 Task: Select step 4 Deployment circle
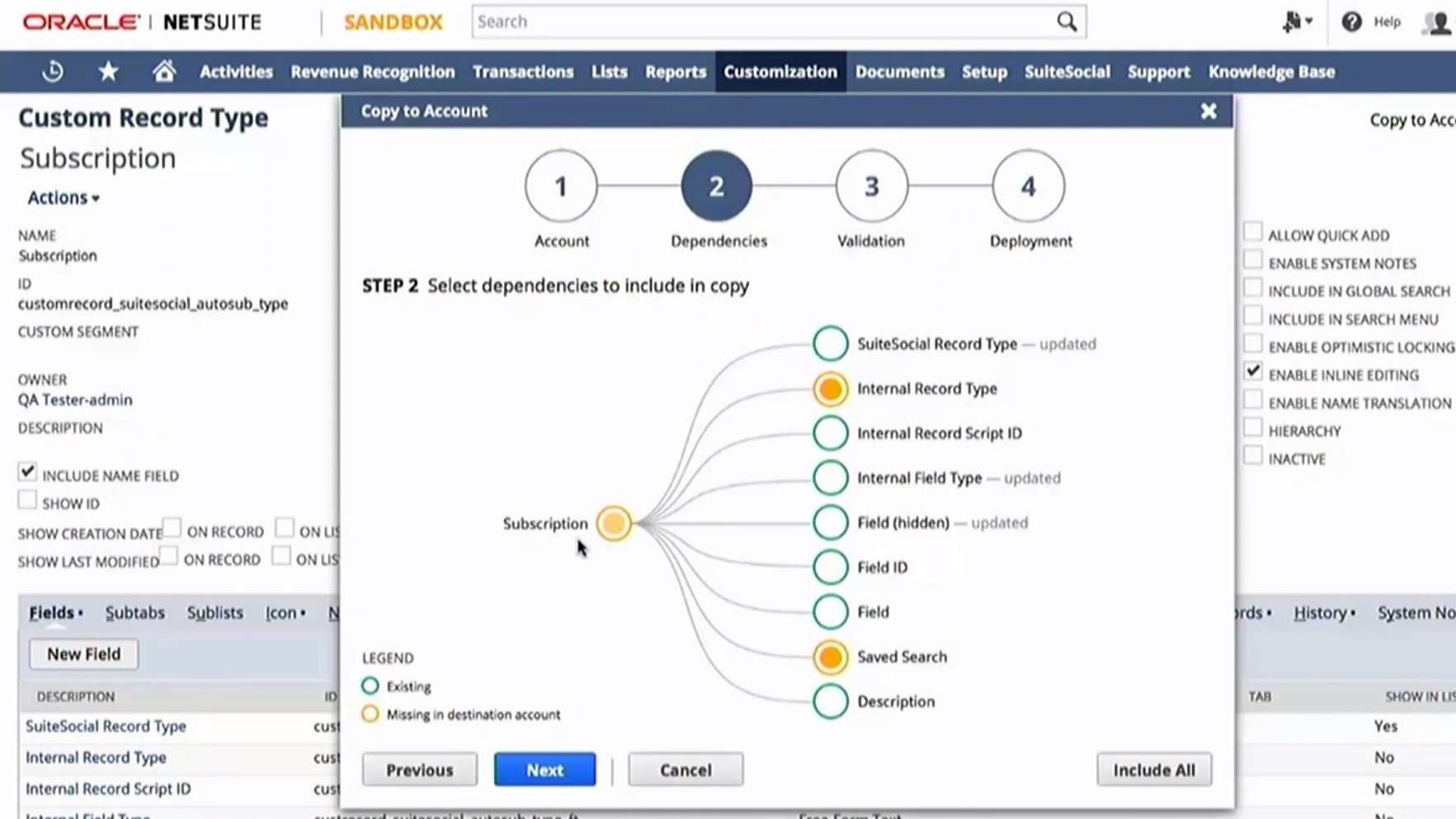(x=1028, y=186)
